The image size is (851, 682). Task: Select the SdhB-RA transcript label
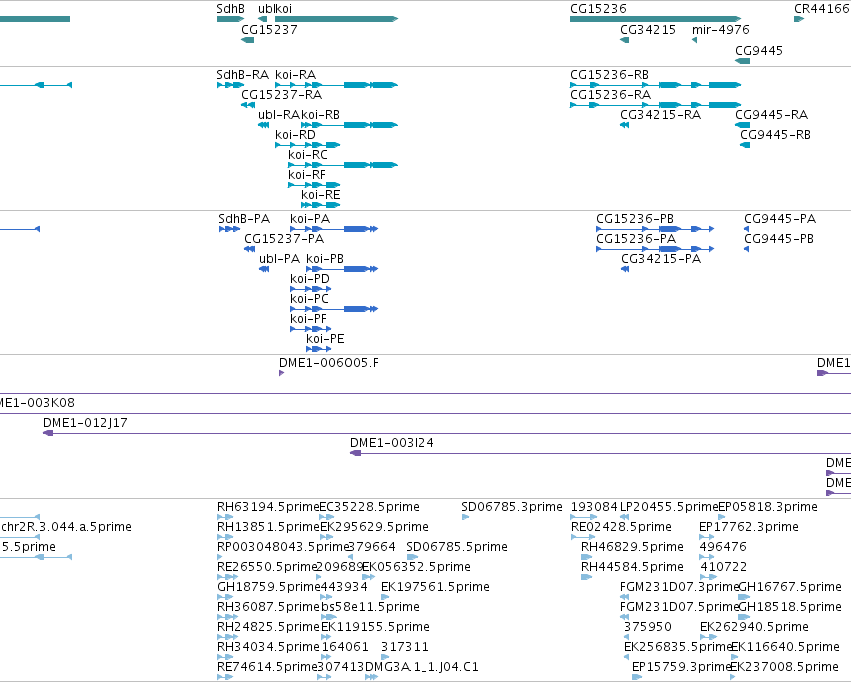(x=243, y=74)
